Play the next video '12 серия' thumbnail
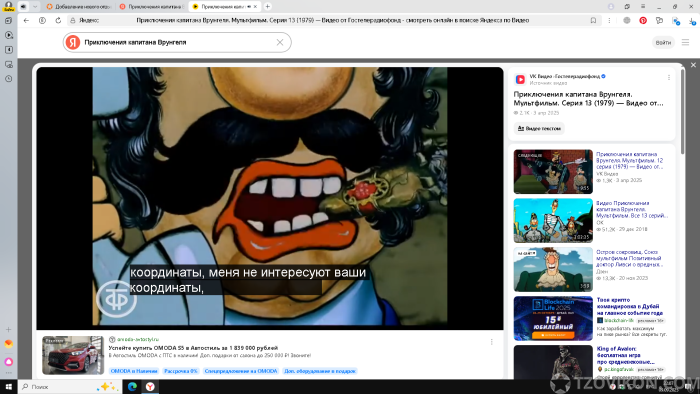 point(553,172)
